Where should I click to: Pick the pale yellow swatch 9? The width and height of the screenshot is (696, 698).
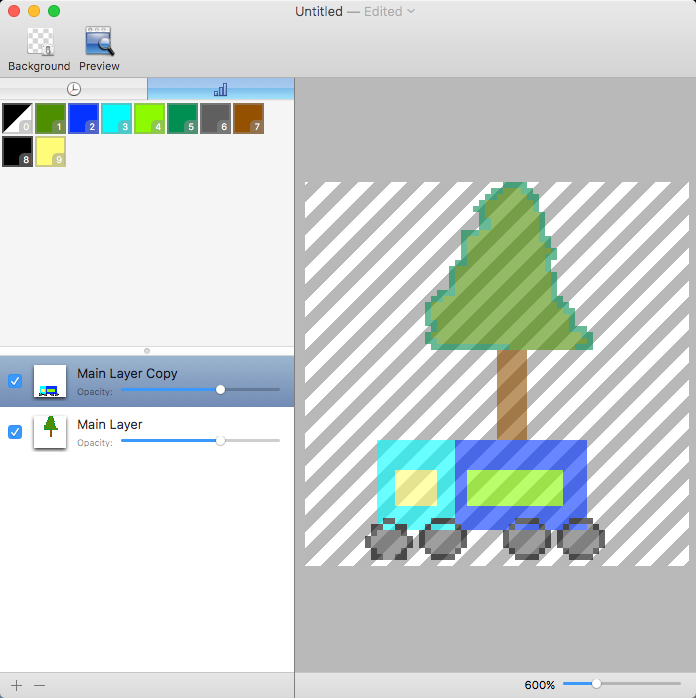tap(51, 152)
